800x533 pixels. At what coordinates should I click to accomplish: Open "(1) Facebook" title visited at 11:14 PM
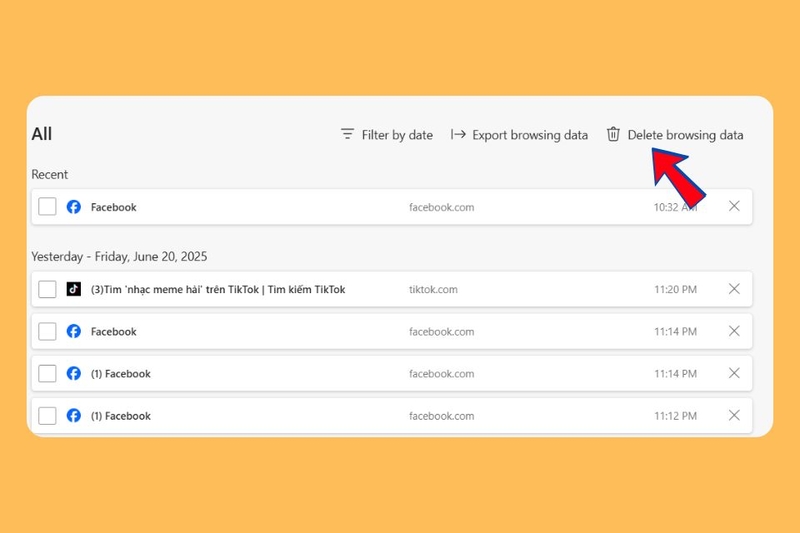121,374
